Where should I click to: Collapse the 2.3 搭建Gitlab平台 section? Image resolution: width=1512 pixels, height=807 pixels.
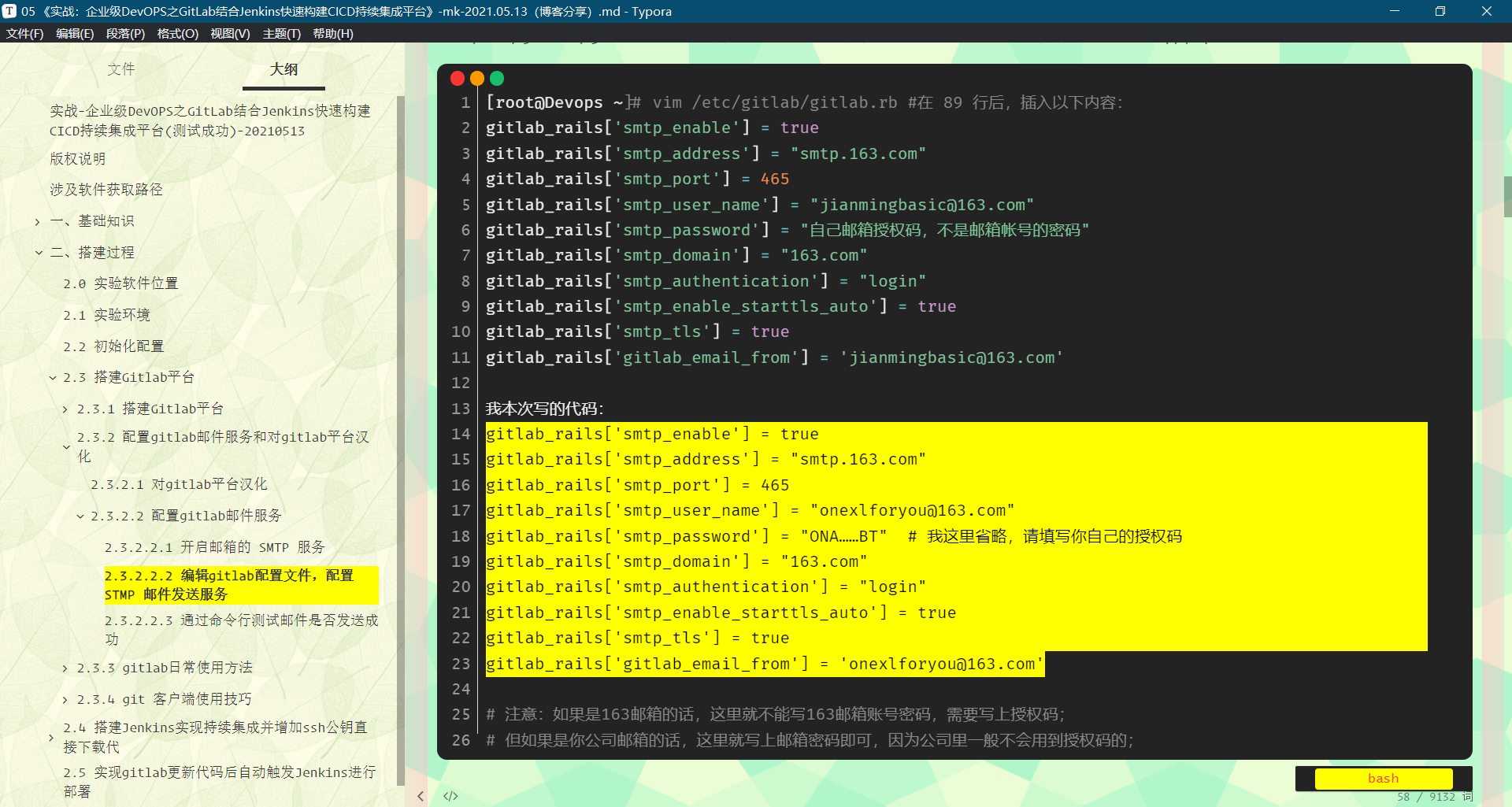[52, 378]
